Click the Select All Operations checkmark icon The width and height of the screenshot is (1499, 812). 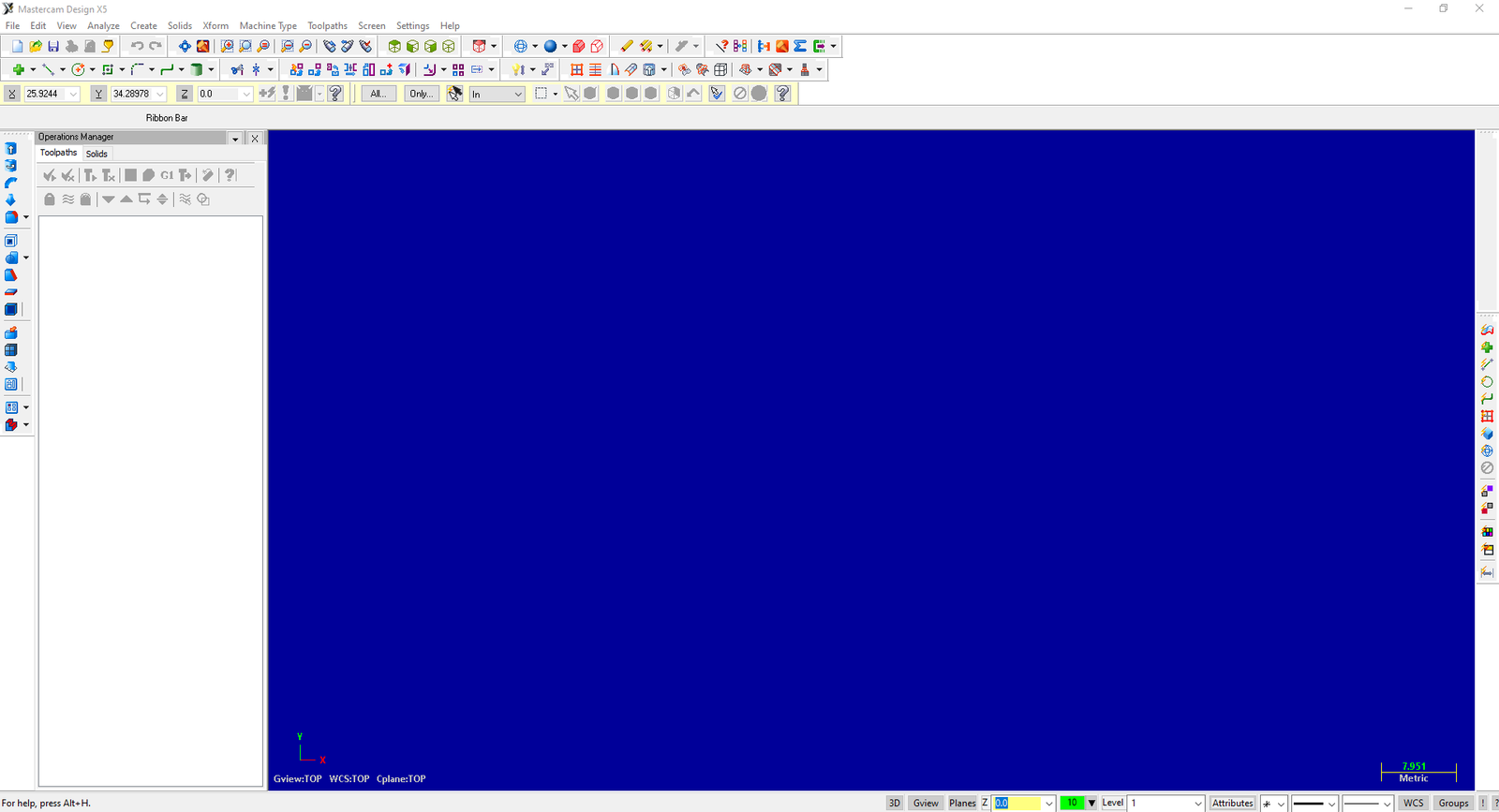coord(50,175)
